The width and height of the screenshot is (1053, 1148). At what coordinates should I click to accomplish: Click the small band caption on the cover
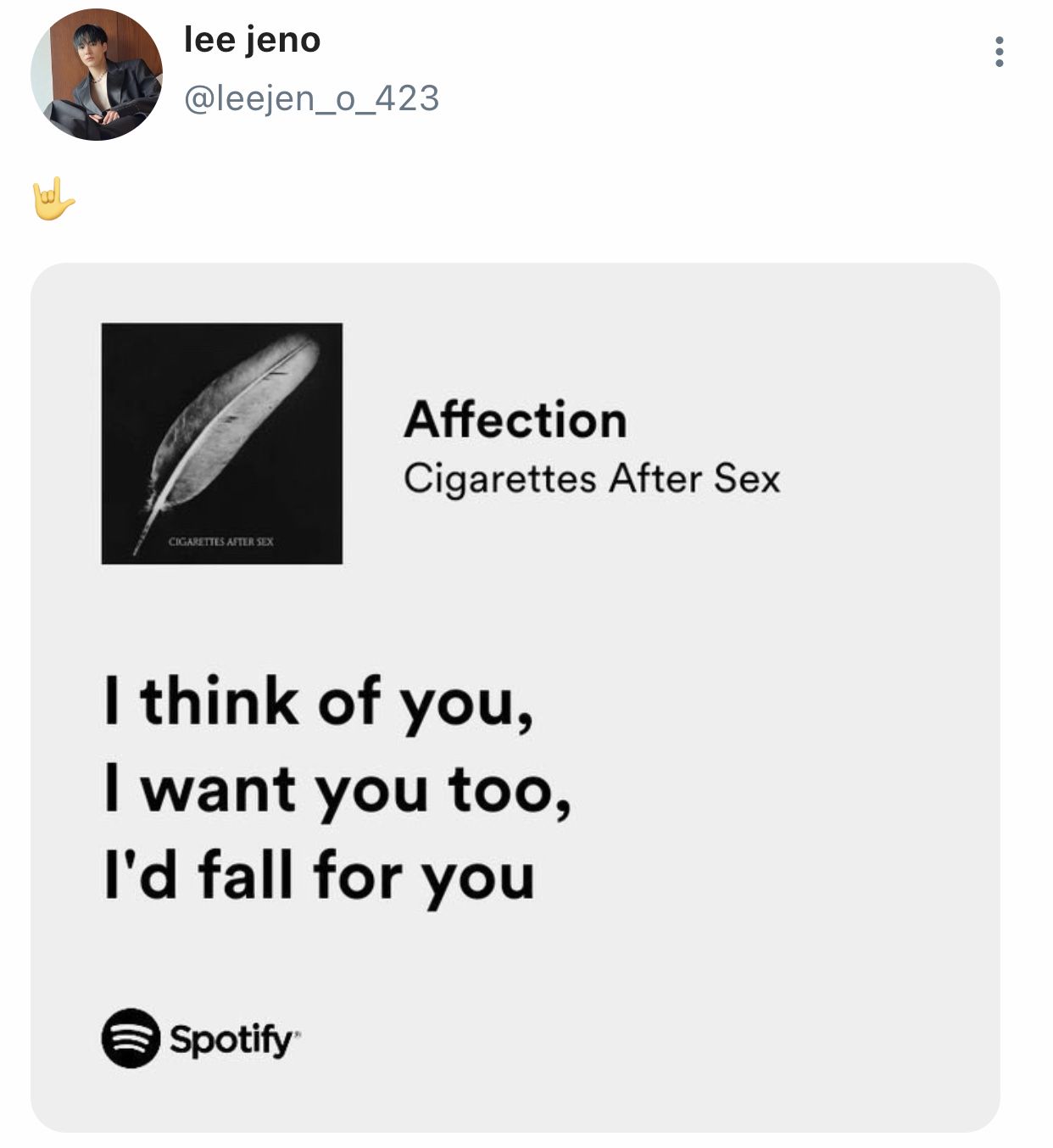221,542
